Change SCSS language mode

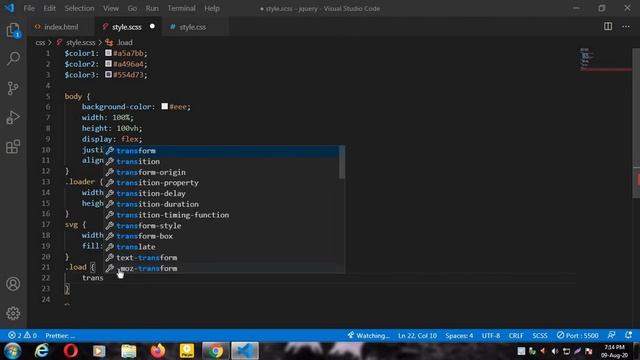coord(540,336)
